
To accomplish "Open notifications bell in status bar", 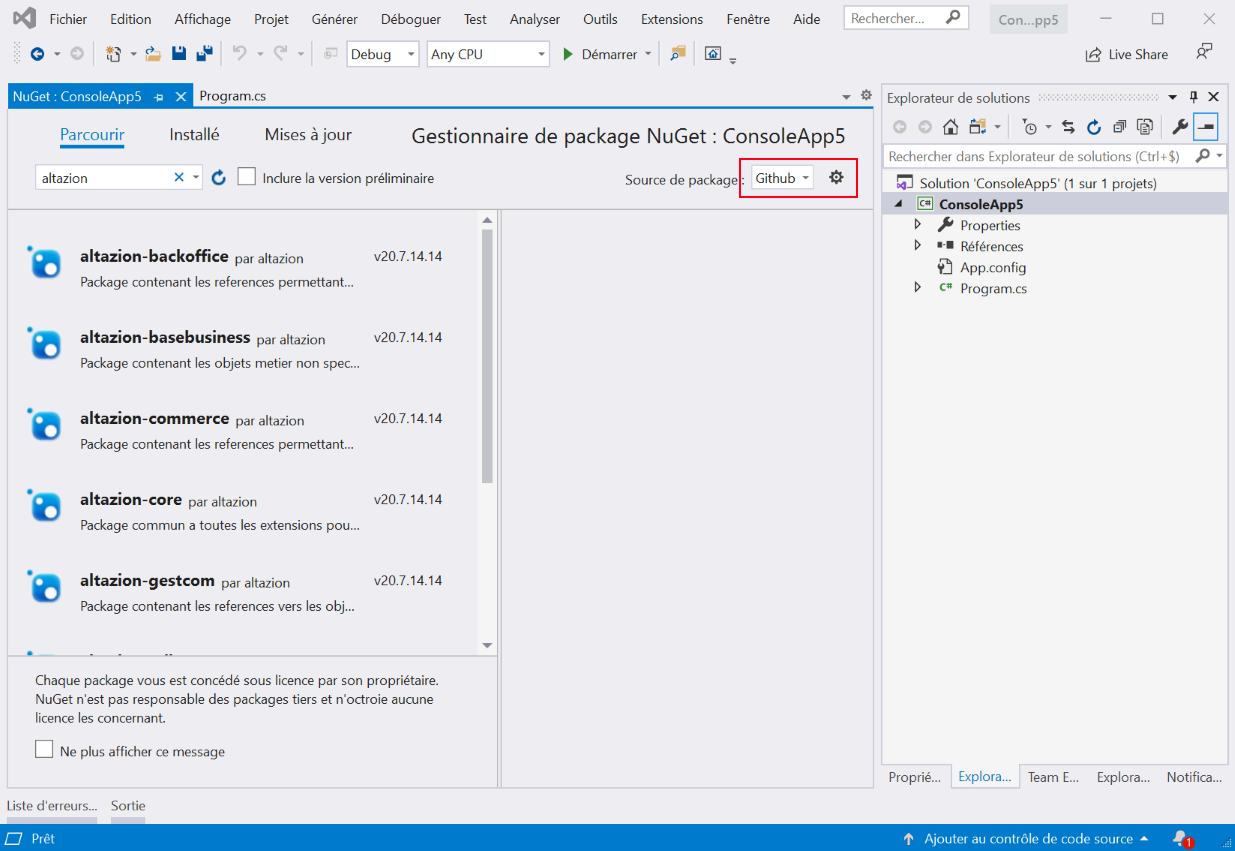I will tap(1181, 839).
